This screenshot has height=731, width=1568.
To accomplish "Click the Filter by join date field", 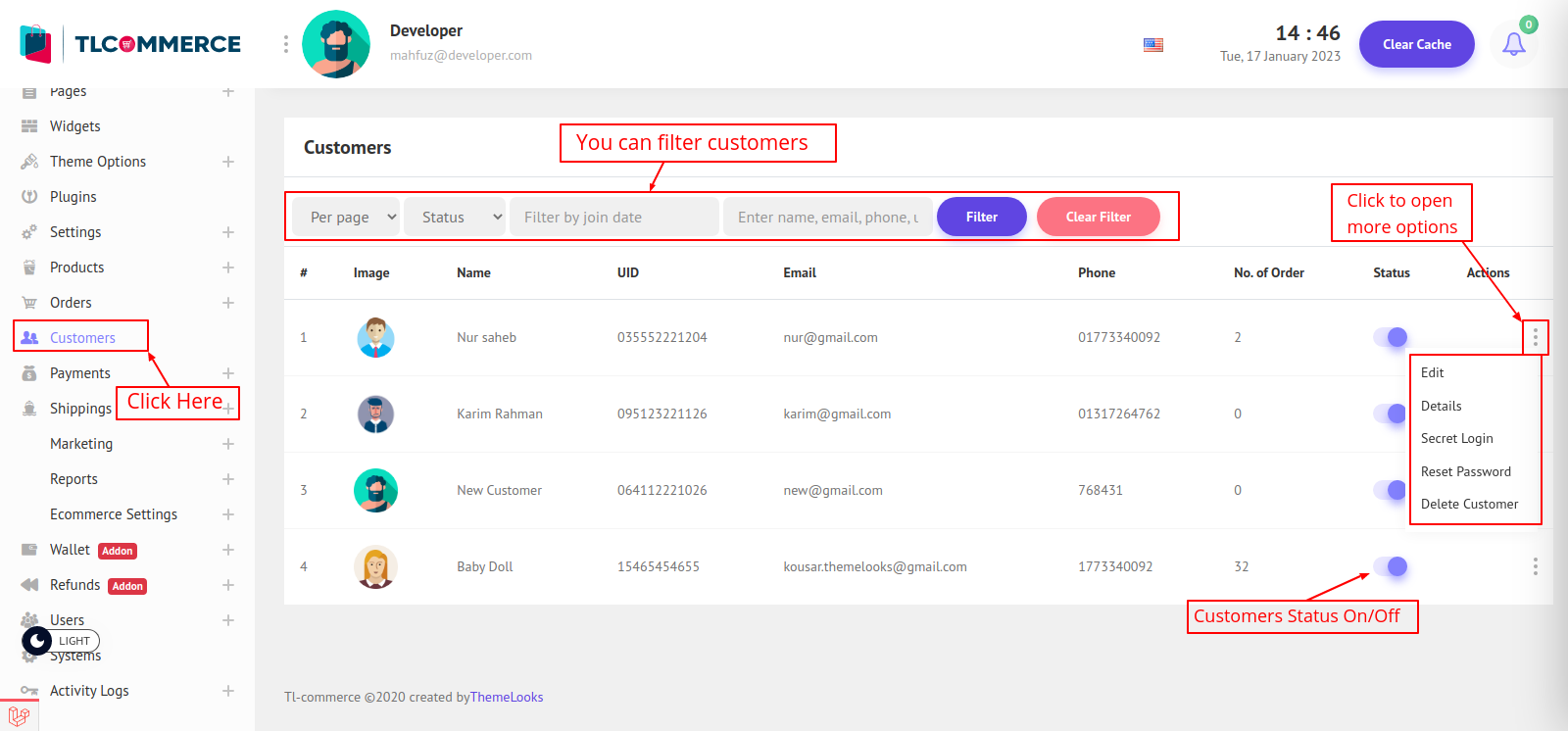I will coord(613,217).
